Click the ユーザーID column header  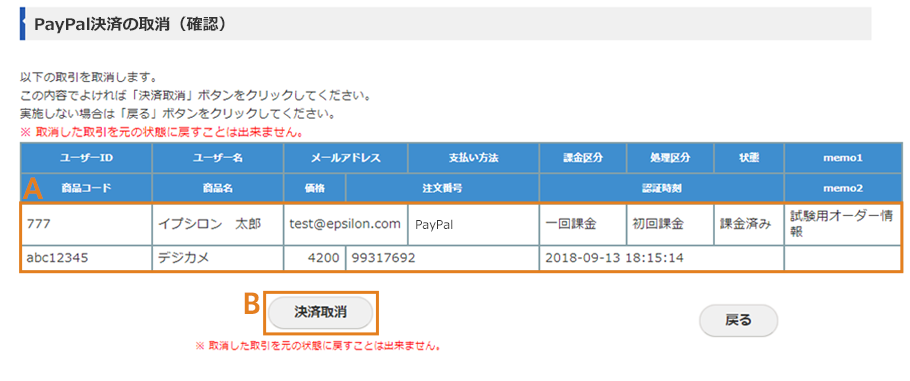[86, 157]
